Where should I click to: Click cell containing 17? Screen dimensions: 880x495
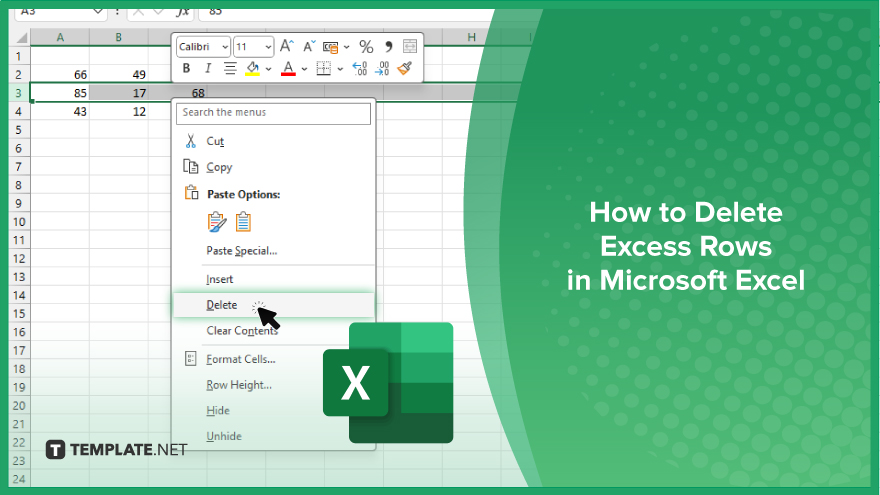(118, 93)
